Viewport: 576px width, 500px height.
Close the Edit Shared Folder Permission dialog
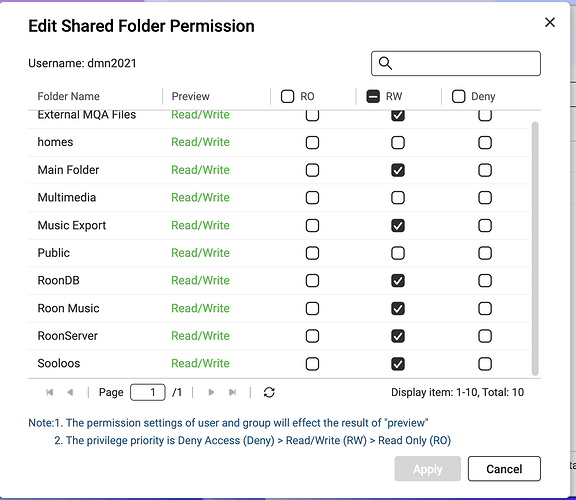pyautogui.click(x=550, y=22)
